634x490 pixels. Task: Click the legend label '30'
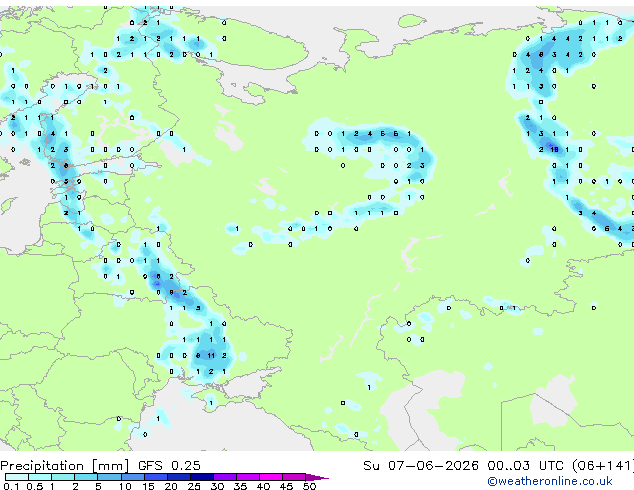[x=217, y=486]
